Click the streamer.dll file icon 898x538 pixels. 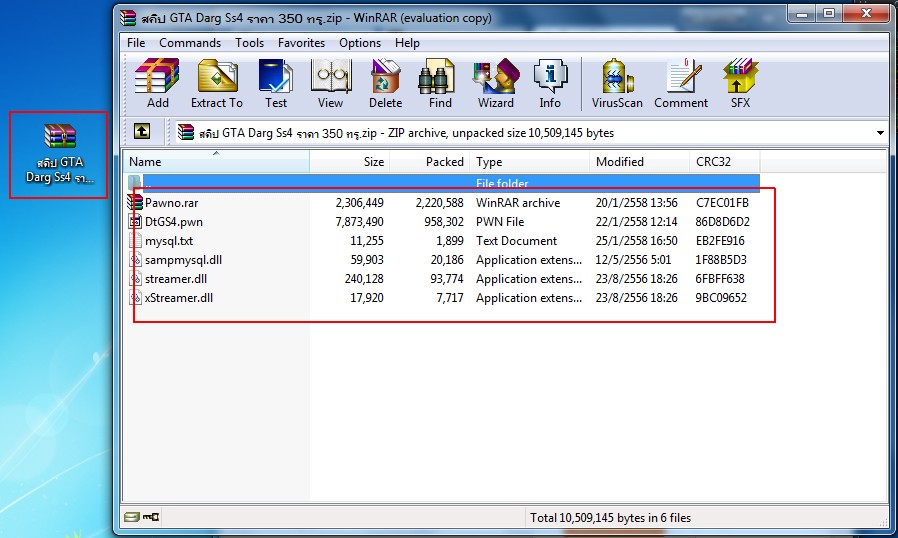[x=136, y=278]
